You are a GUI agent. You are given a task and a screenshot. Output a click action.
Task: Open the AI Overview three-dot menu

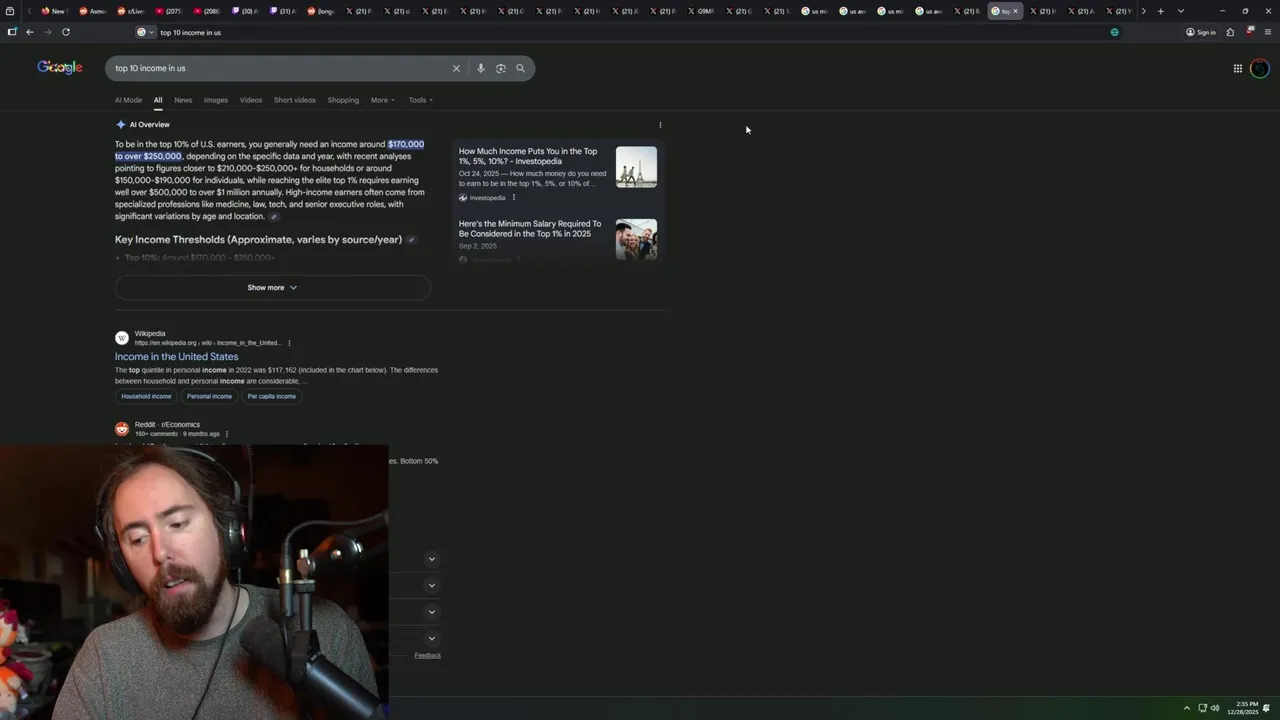click(x=660, y=125)
